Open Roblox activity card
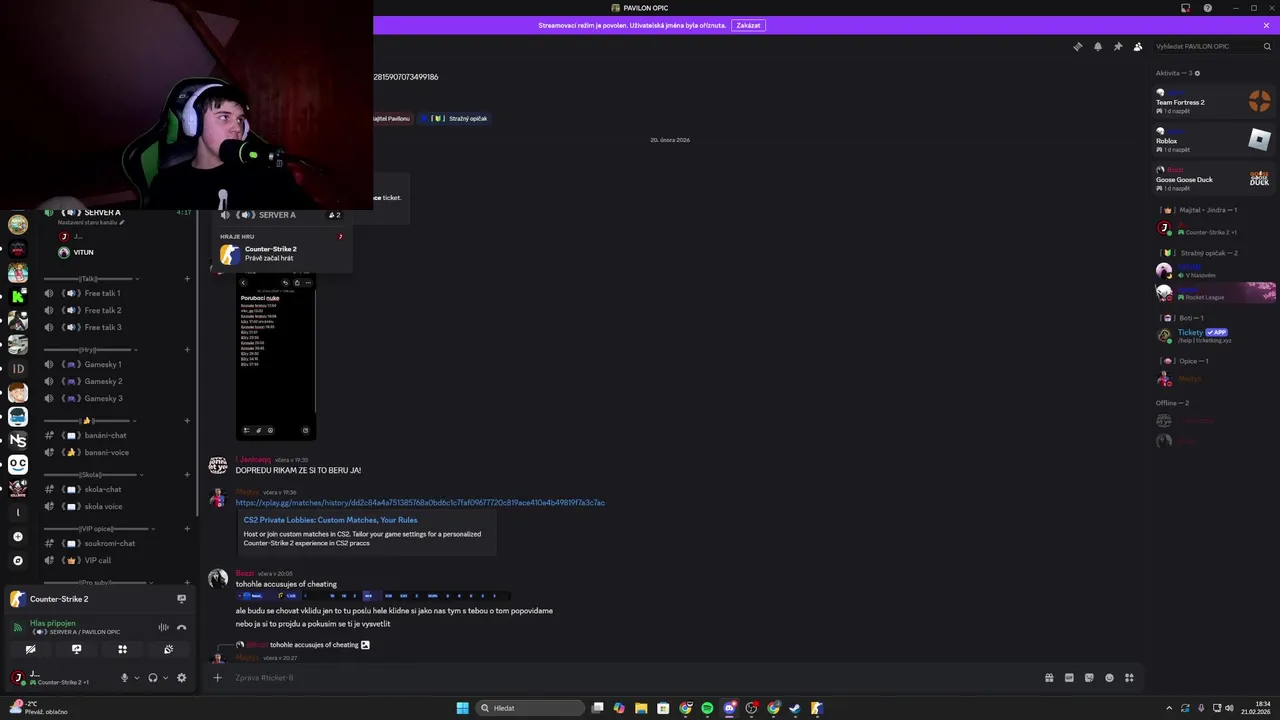Image resolution: width=1280 pixels, height=720 pixels. (1215, 140)
